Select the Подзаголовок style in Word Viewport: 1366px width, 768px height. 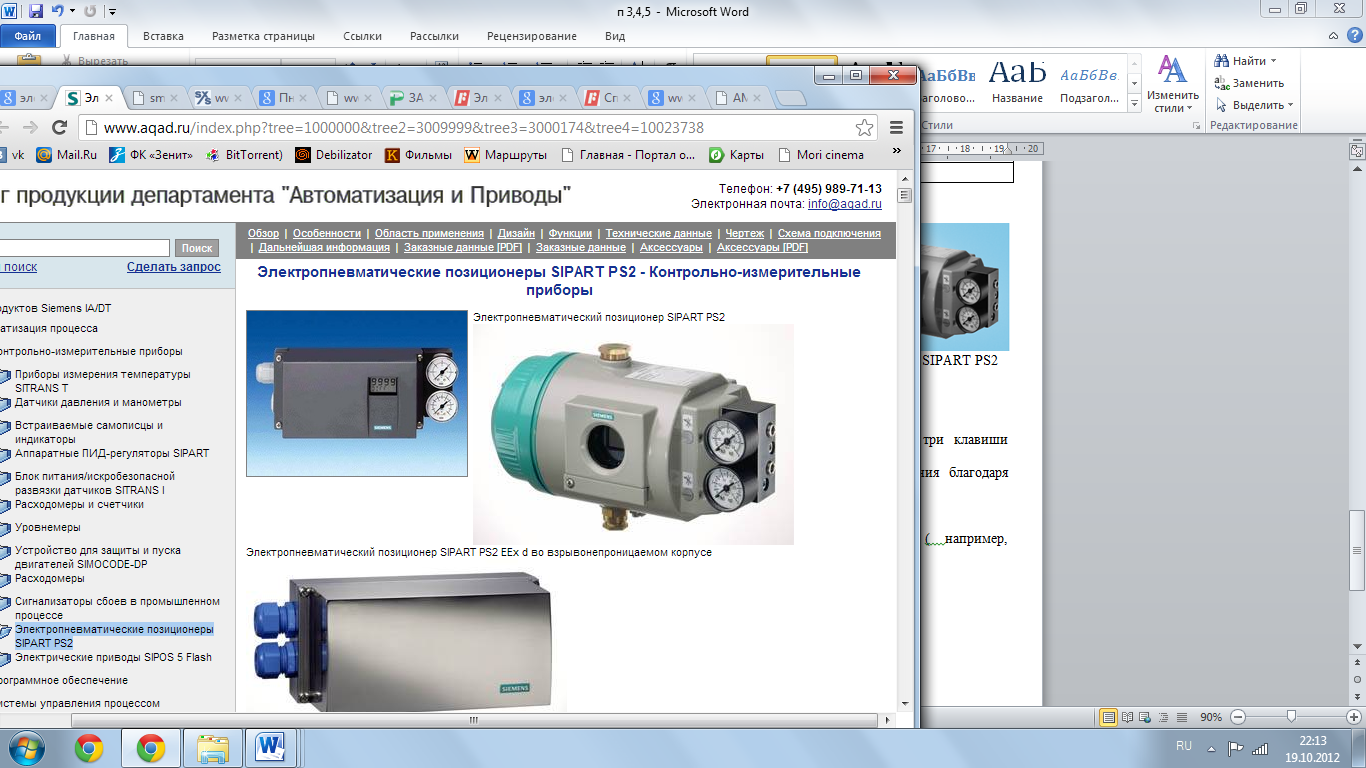(1089, 82)
